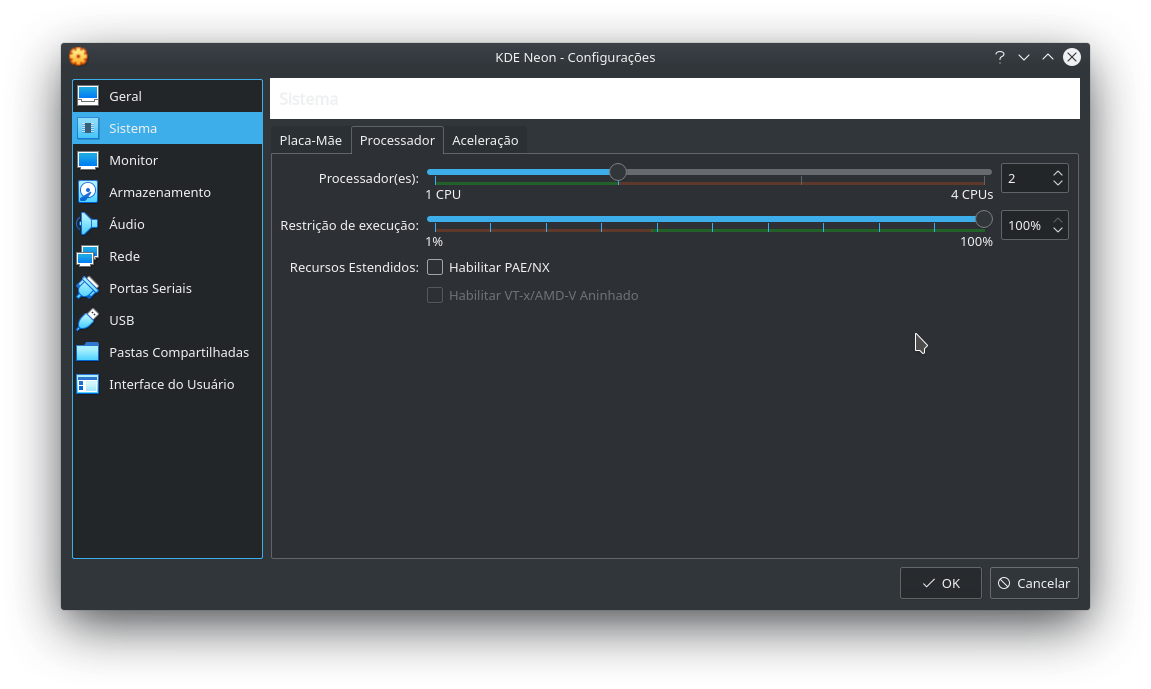Click the 'Processador(es):' label
Viewport: 1151px width, 689px height.
coord(368,178)
